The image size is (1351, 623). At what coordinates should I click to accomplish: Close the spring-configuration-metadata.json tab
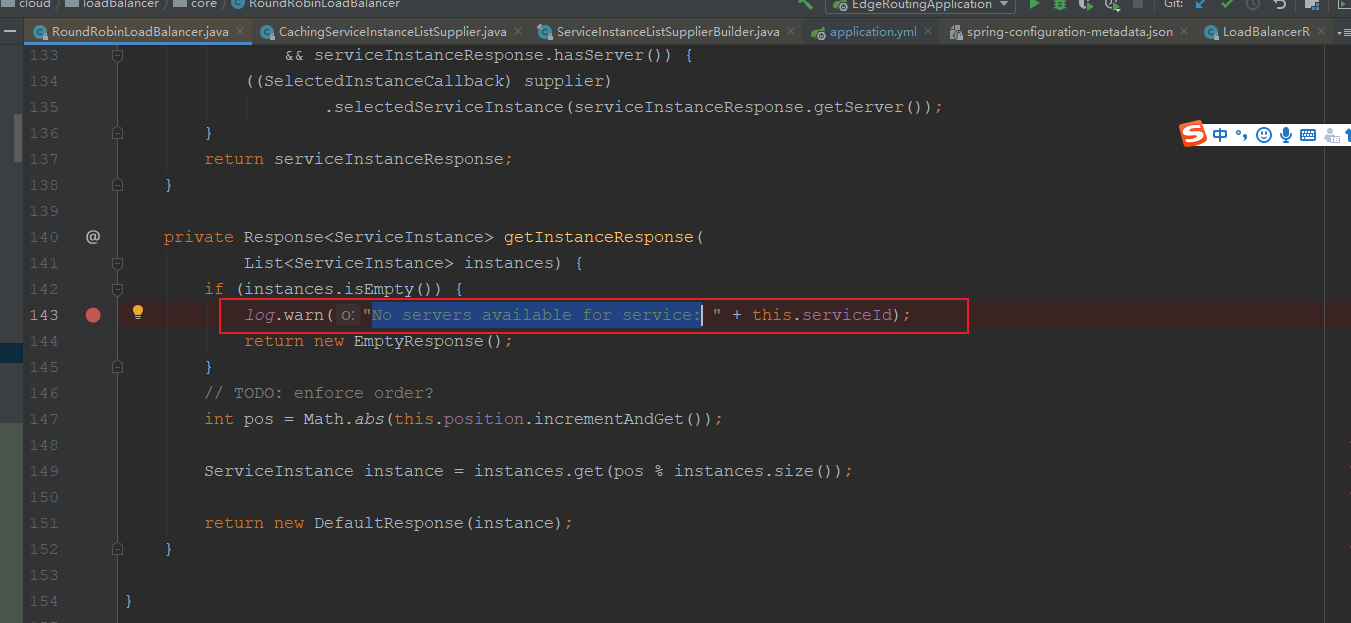coord(1184,33)
